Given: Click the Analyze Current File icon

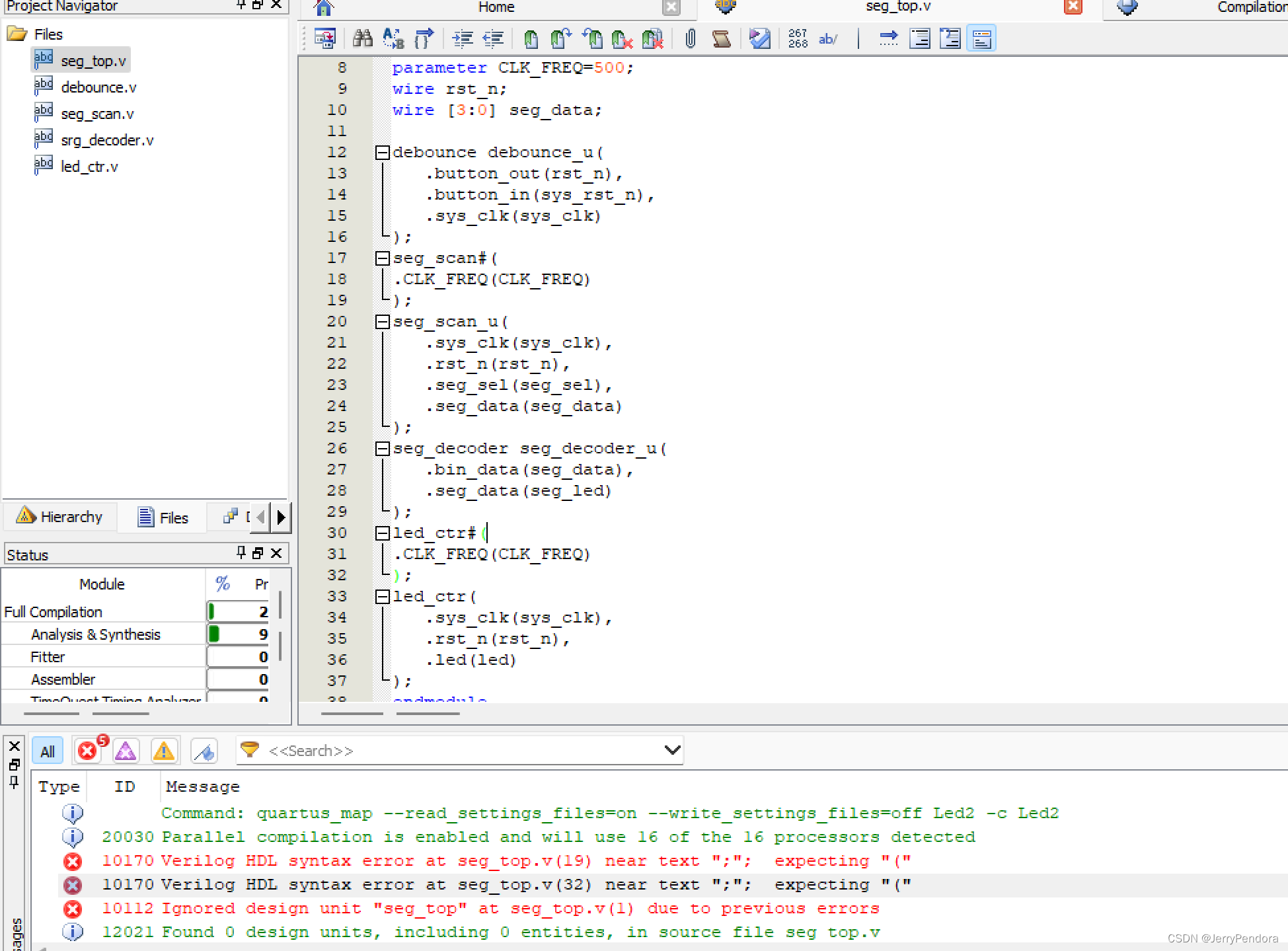Looking at the screenshot, I should pos(759,39).
